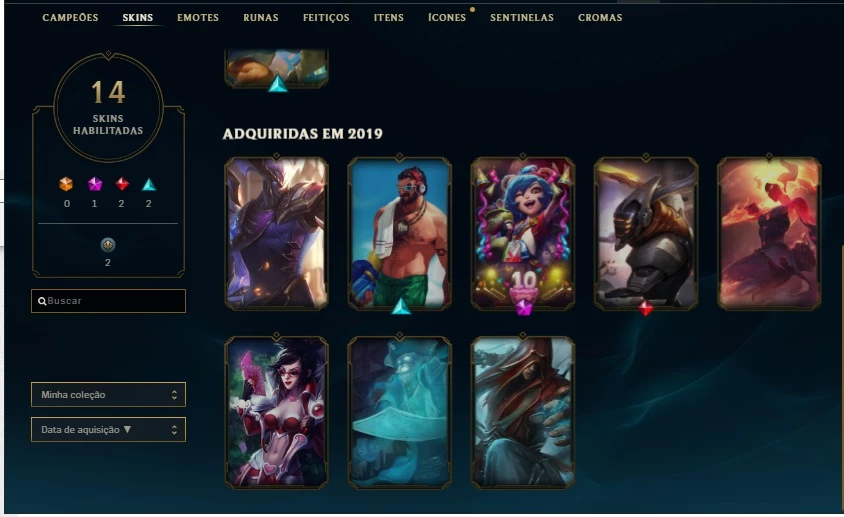Open the Data de aquisição dropdown
844x517 pixels.
pyautogui.click(x=108, y=430)
